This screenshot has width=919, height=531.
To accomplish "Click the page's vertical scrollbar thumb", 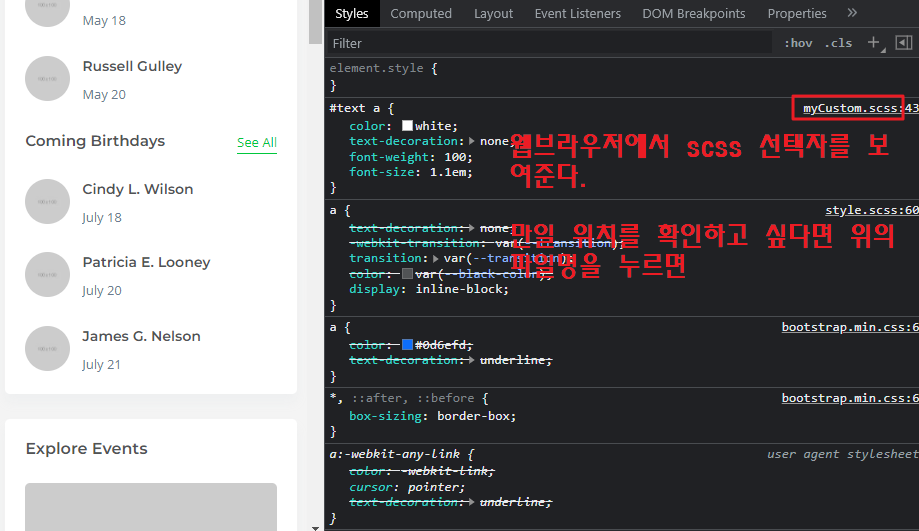I will [315, 21].
